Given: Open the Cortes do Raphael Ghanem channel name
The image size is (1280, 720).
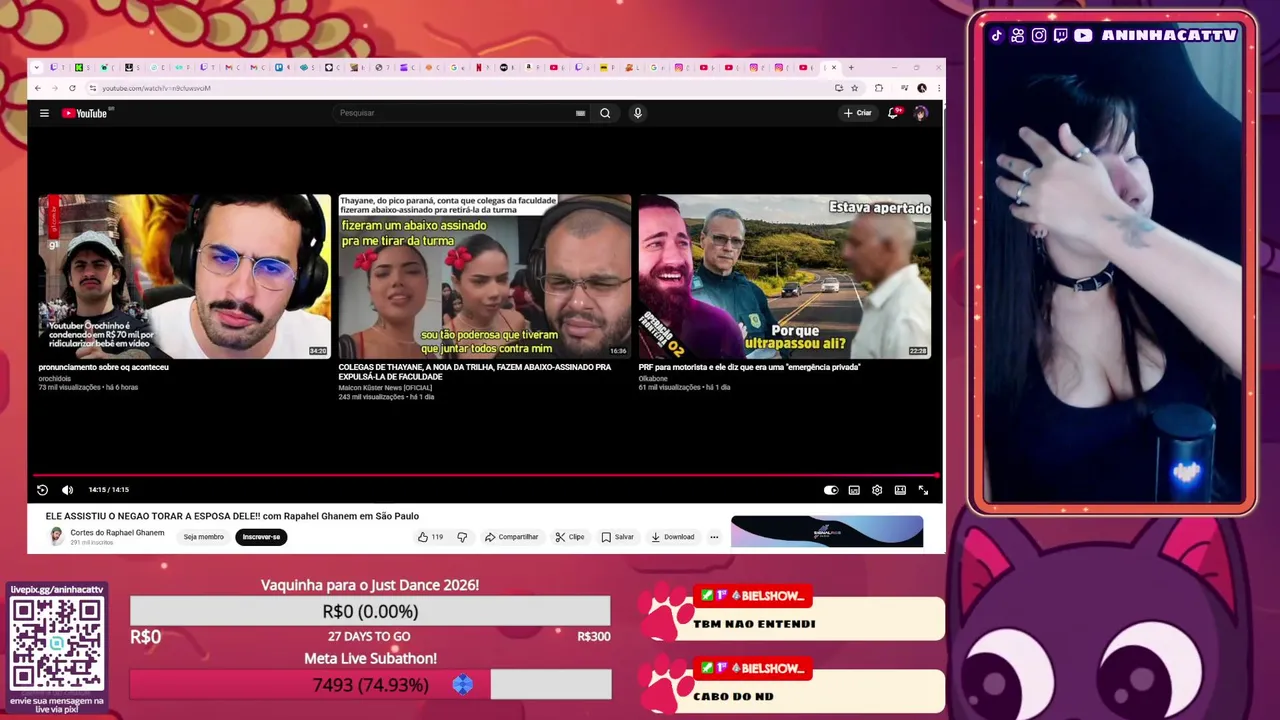Looking at the screenshot, I should point(117,533).
